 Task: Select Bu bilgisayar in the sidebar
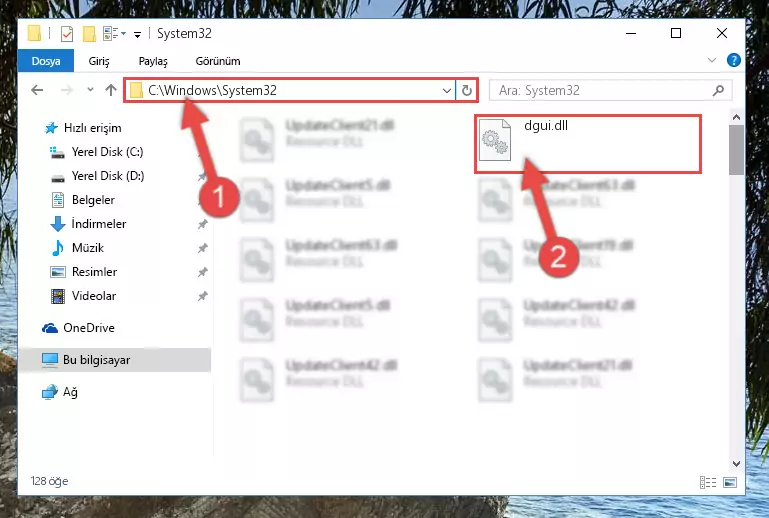pyautogui.click(x=116, y=360)
